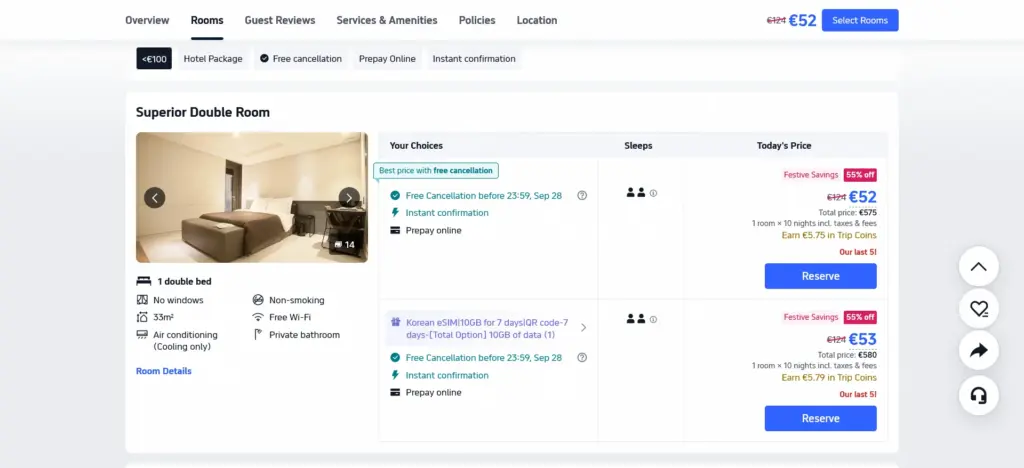This screenshot has height=468, width=1024.
Task: Show previous photo of Superior Double Room
Action: coord(155,198)
